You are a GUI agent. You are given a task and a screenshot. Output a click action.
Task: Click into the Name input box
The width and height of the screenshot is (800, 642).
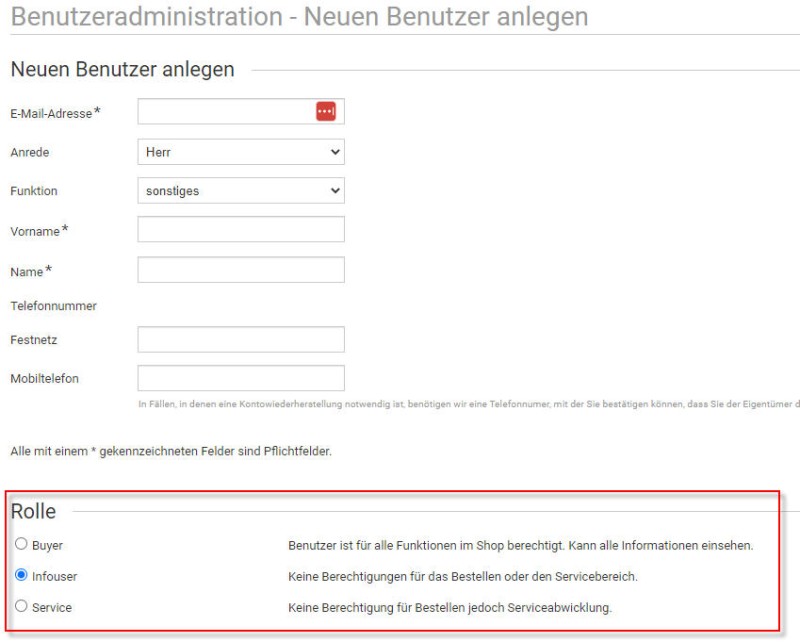(240, 270)
